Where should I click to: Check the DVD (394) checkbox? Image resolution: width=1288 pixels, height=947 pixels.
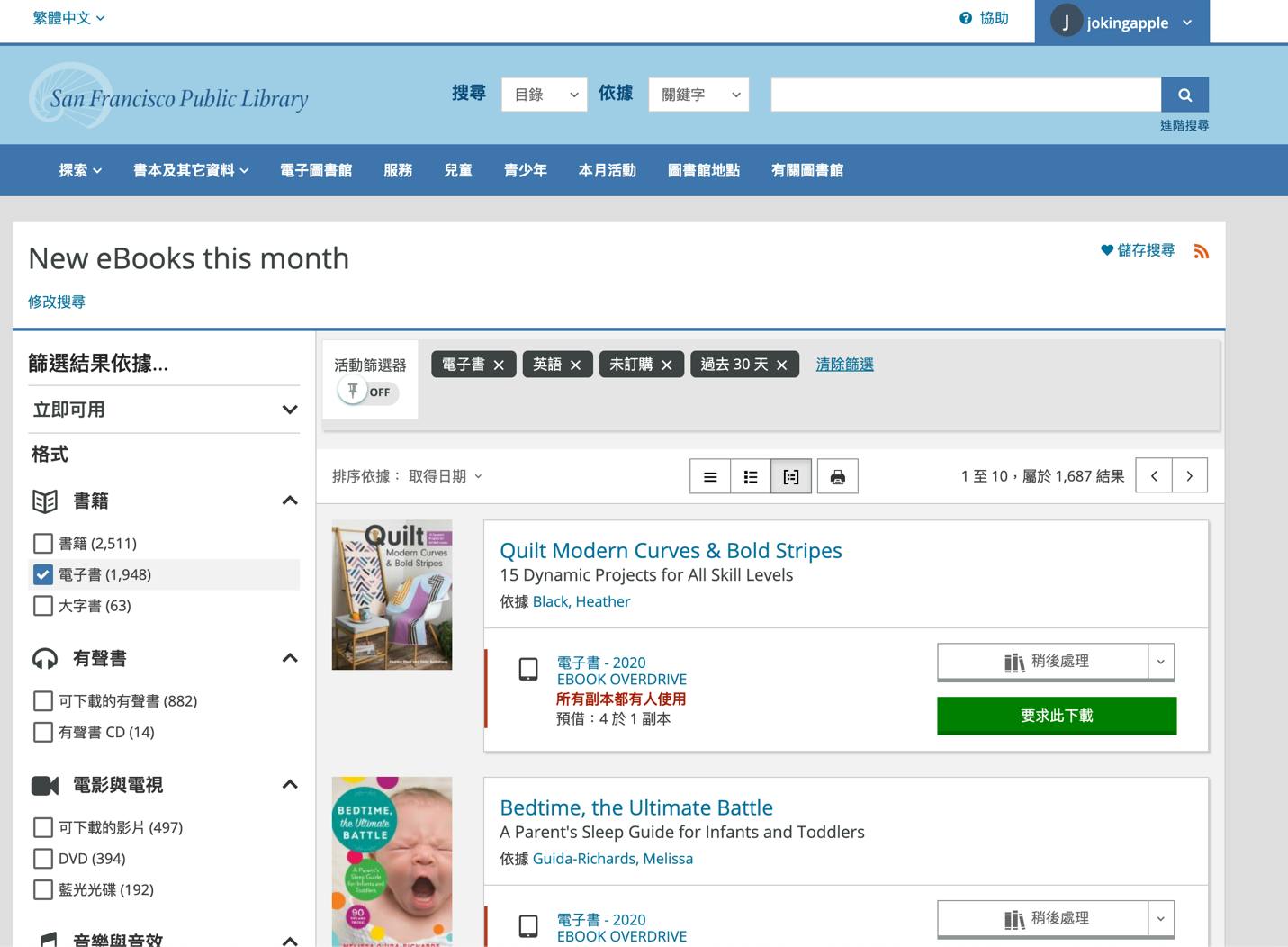pyautogui.click(x=42, y=859)
